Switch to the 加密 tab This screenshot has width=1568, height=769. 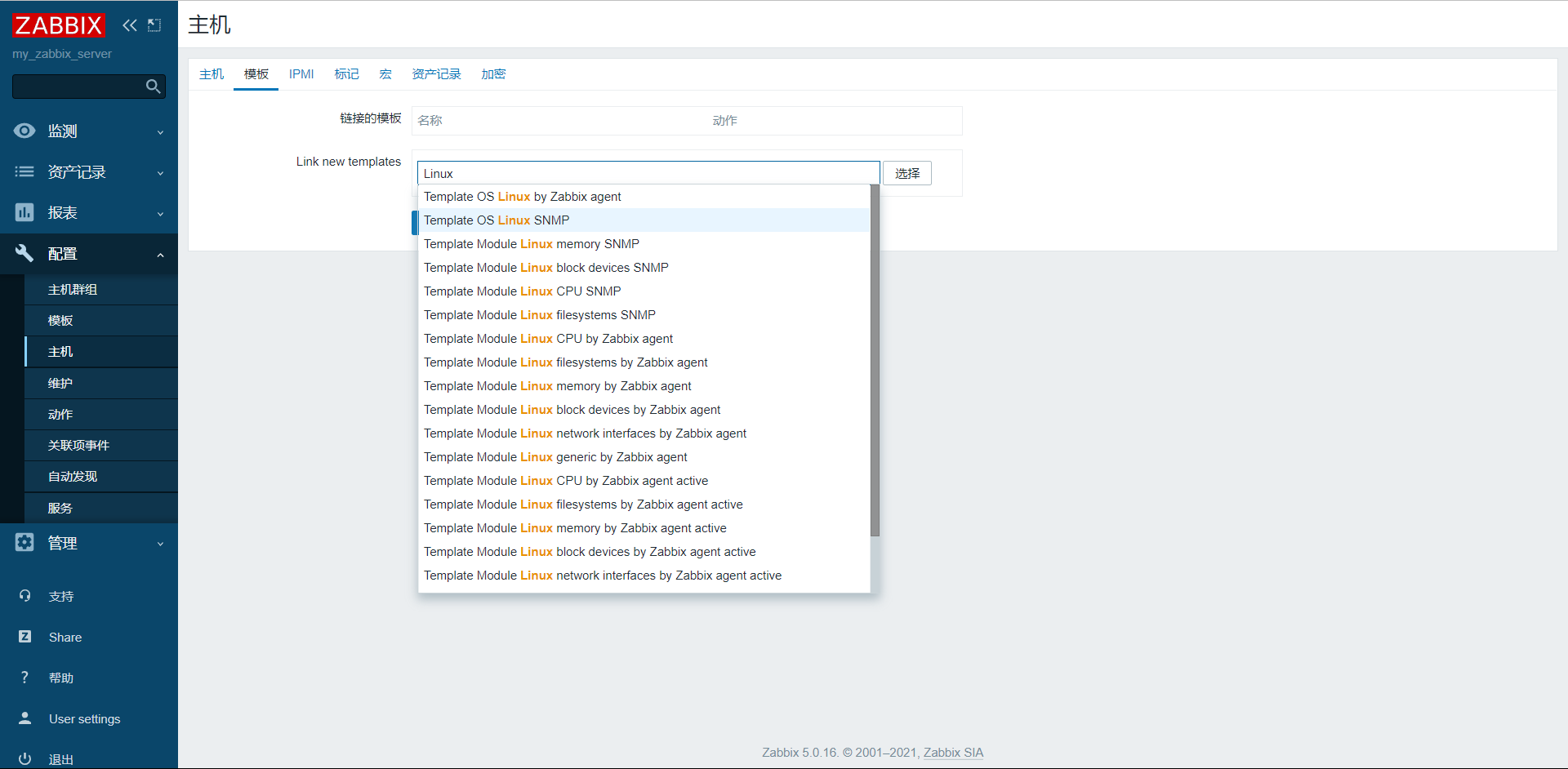tap(493, 74)
